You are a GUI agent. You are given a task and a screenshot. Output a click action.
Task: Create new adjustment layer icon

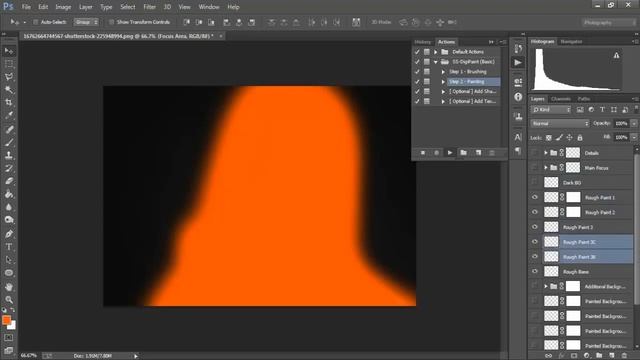pyautogui.click(x=587, y=356)
